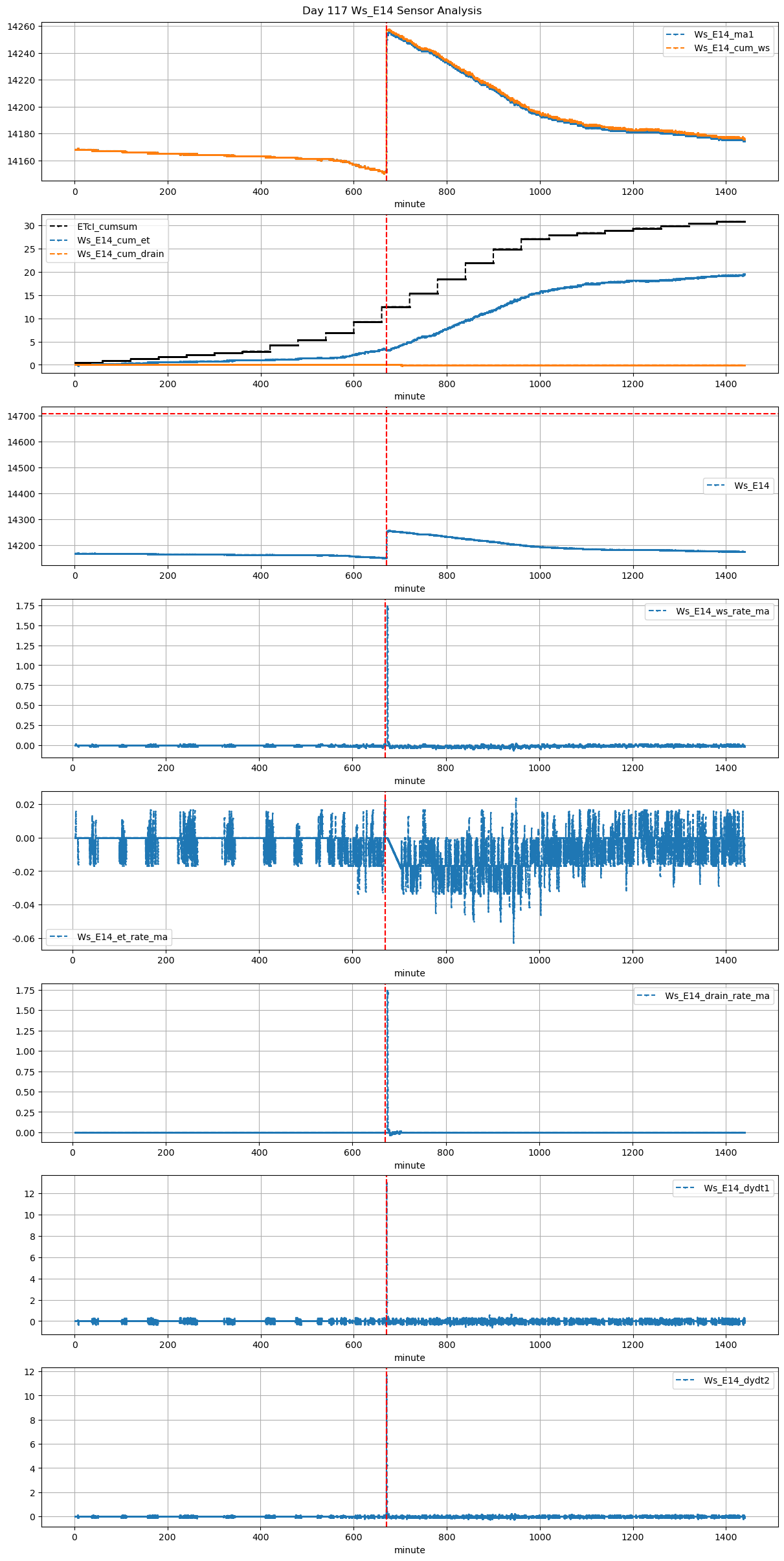Click the Ws_E14_cum_et legend label

[x=113, y=241]
